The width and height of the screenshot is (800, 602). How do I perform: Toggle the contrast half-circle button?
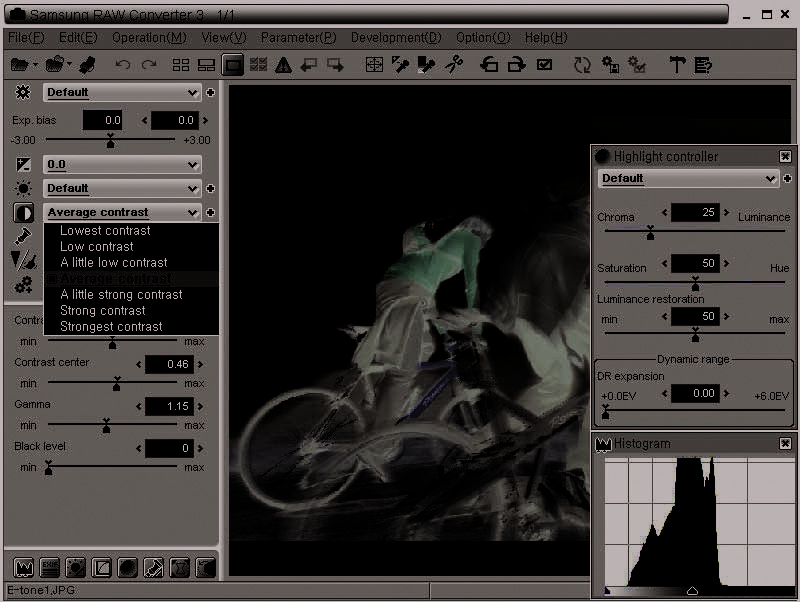pyautogui.click(x=23, y=212)
